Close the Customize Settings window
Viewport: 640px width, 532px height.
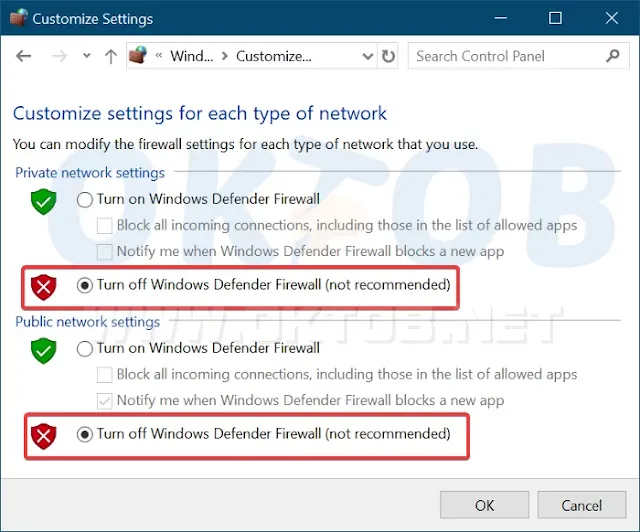coord(611,18)
